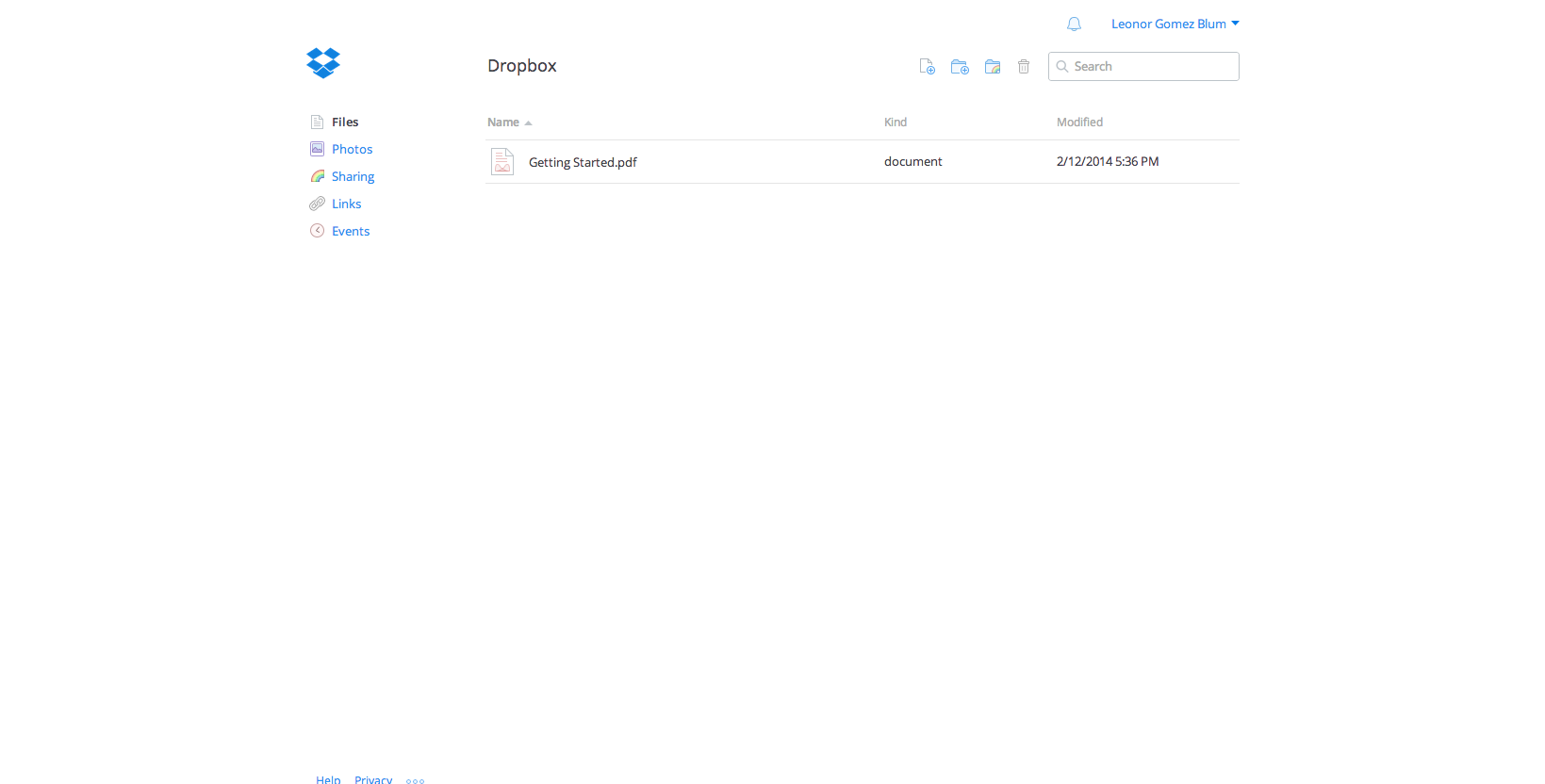Click the share folder icon

tap(993, 67)
